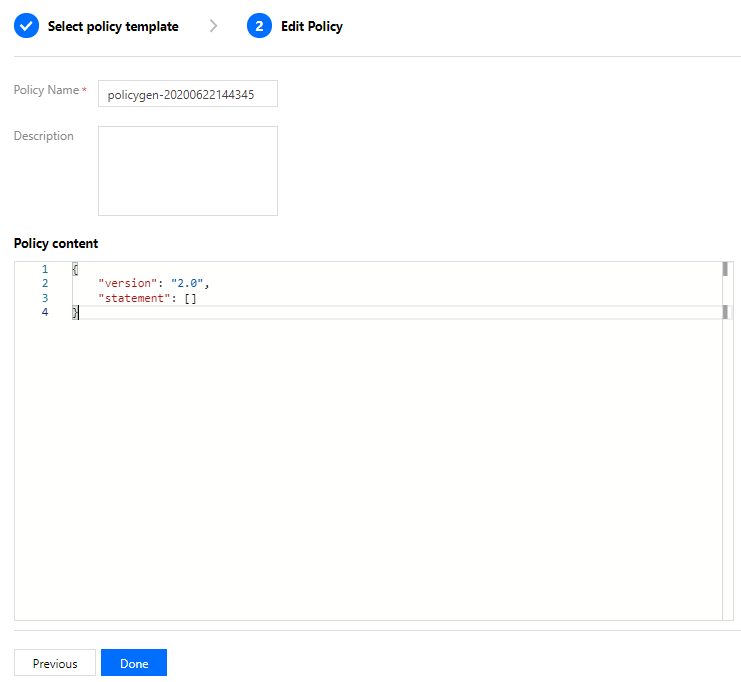741x682 pixels.
Task: Click the step 2 circle icon
Action: [259, 26]
